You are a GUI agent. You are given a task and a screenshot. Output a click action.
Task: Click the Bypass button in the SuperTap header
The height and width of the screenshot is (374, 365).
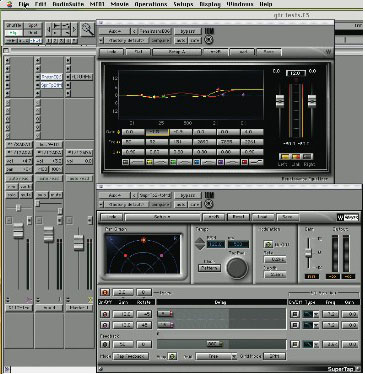(188, 195)
